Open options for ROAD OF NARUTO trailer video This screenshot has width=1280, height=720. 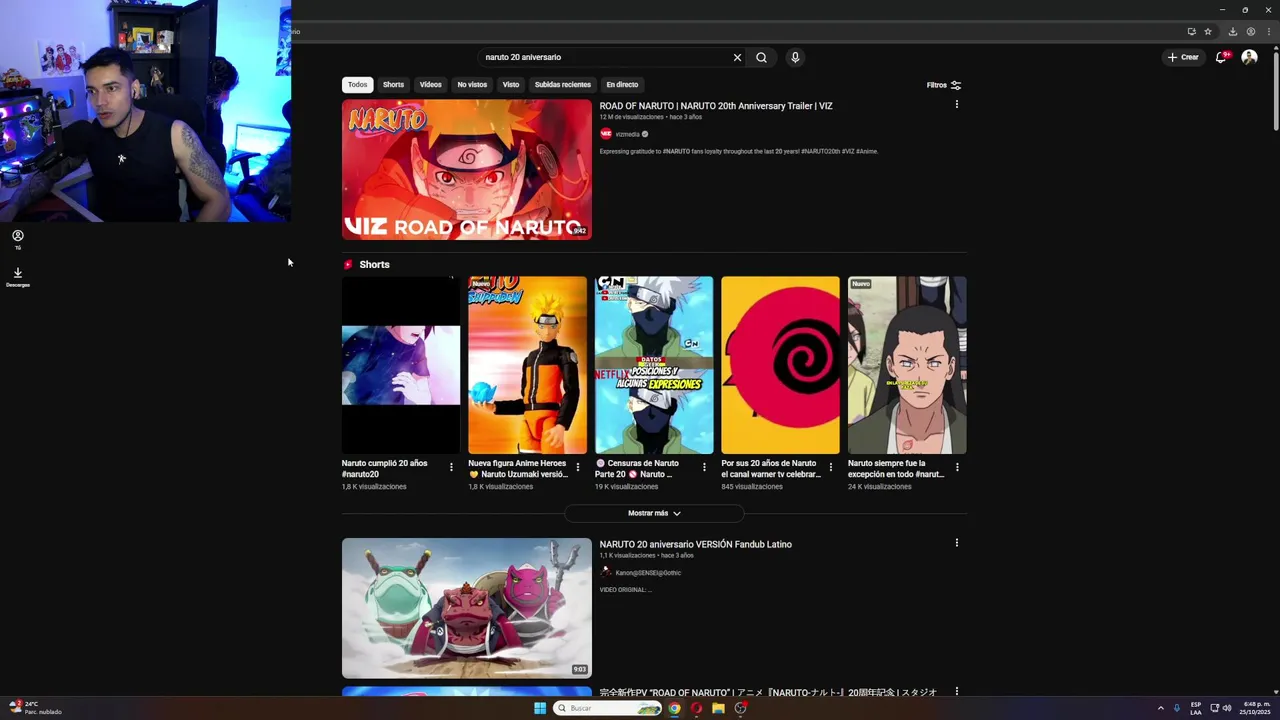956,104
